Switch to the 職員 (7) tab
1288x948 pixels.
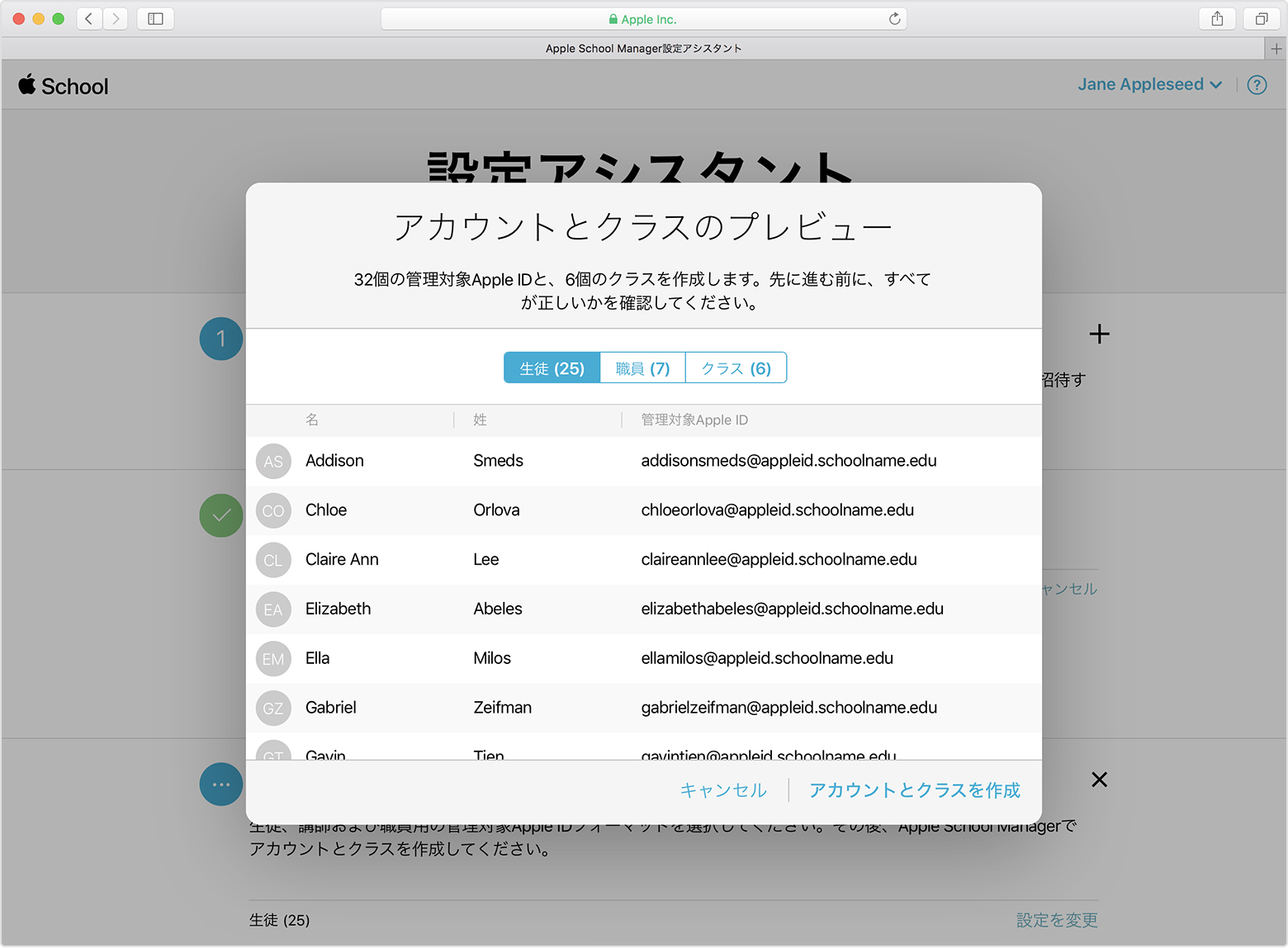(642, 368)
